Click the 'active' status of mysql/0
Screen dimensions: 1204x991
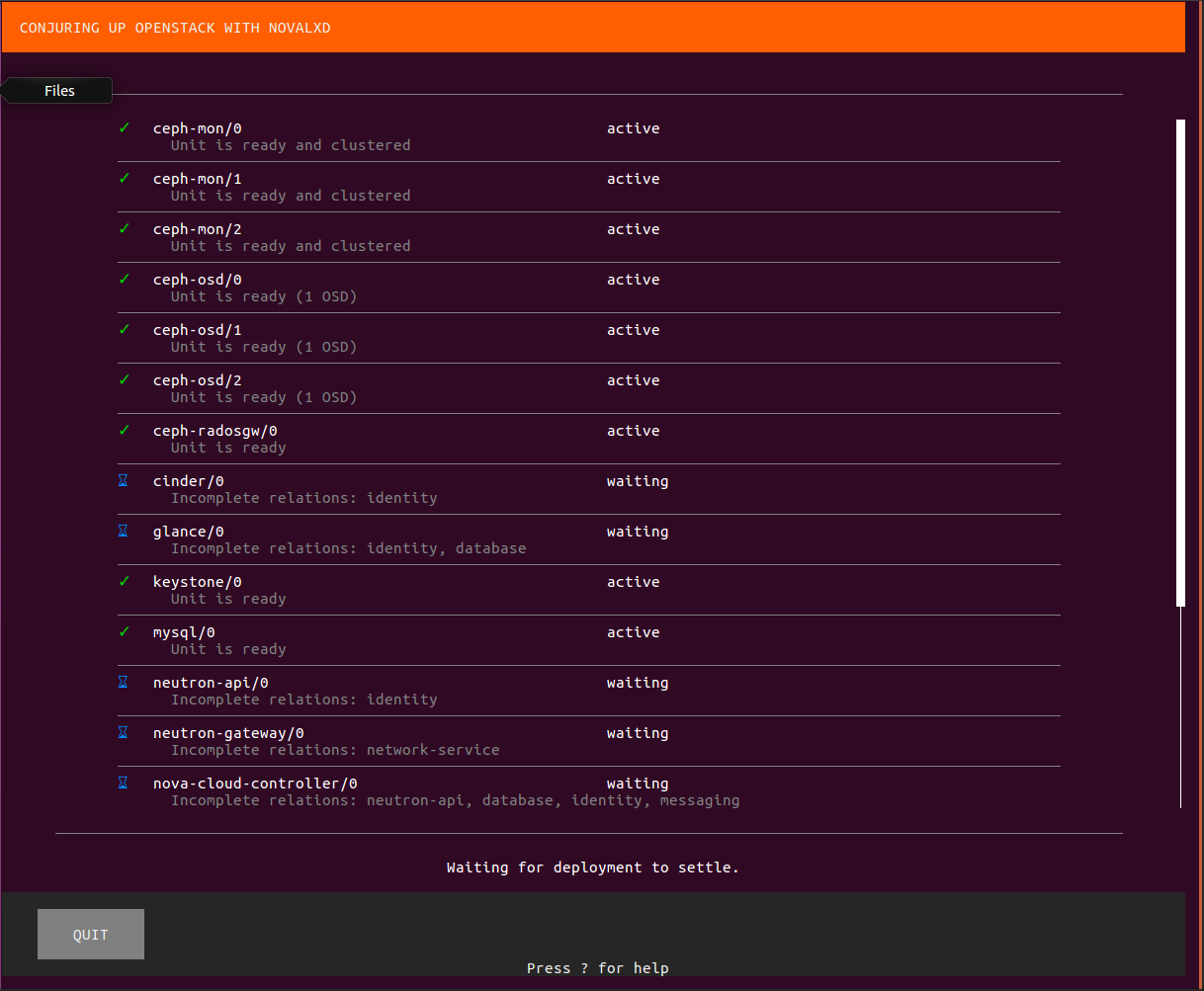coord(634,632)
